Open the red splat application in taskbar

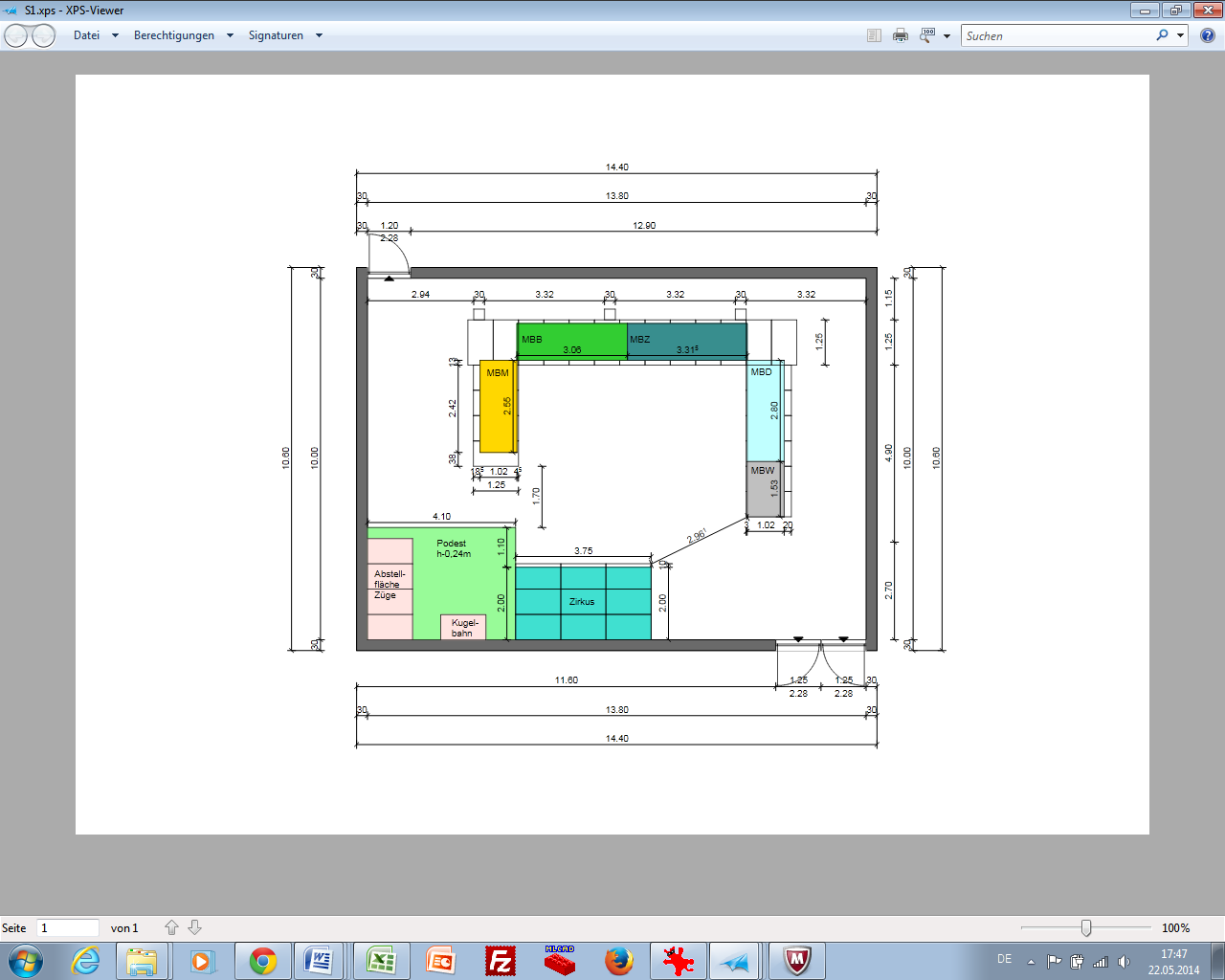pyautogui.click(x=679, y=961)
